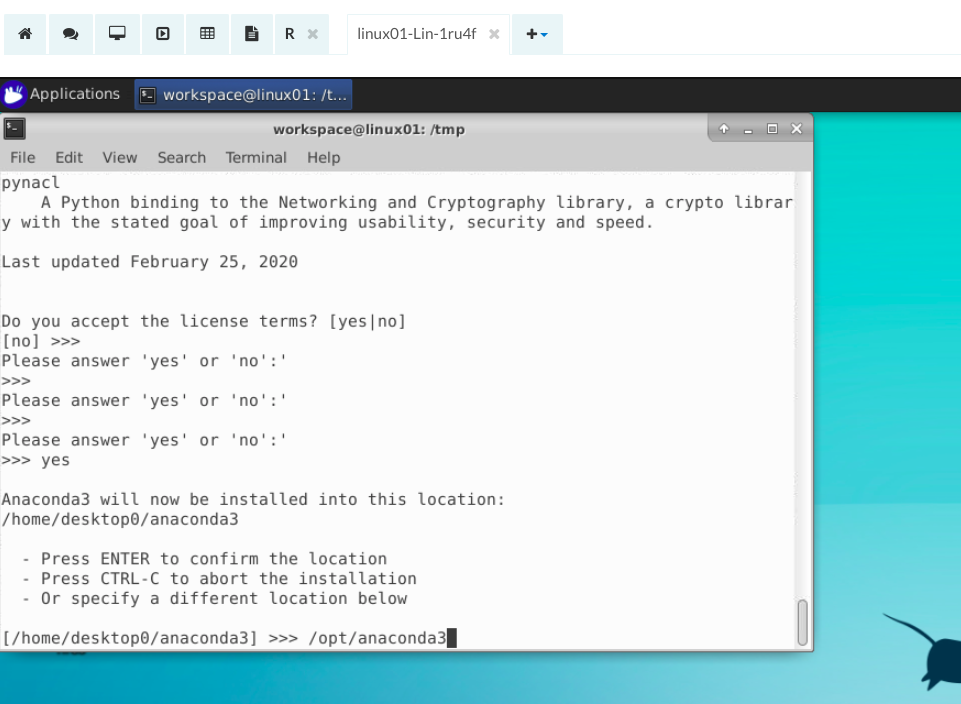Open the Edit menu in terminal
The height and width of the screenshot is (704, 961).
tap(69, 158)
